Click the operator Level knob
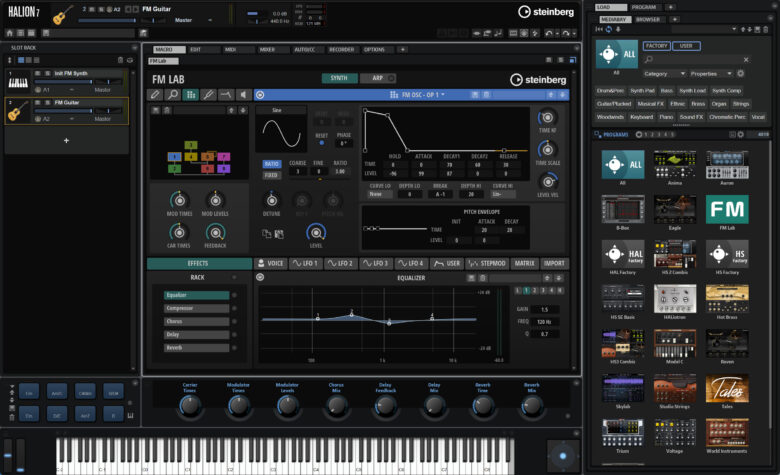Screen dimensions: 780x475 316,232
